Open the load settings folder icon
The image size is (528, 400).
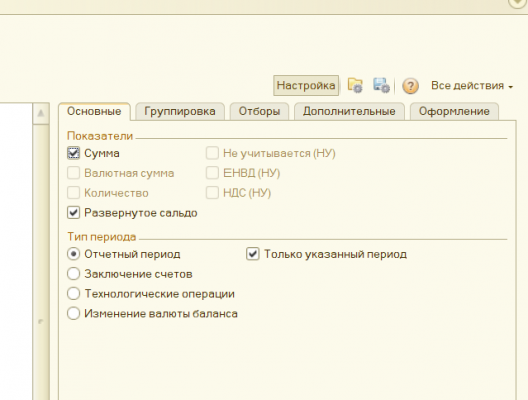[355, 86]
